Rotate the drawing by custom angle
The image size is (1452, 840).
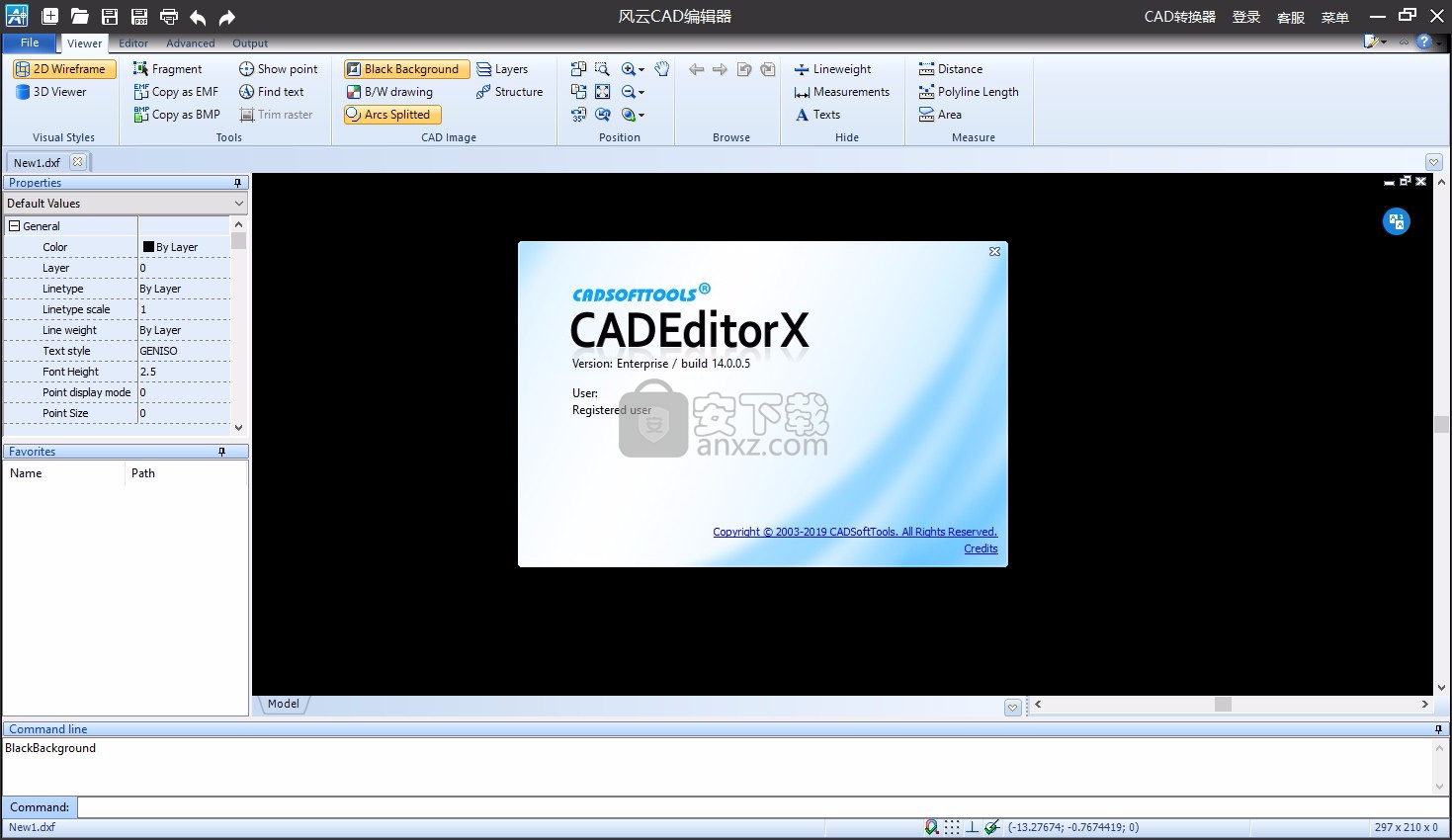coord(579,115)
